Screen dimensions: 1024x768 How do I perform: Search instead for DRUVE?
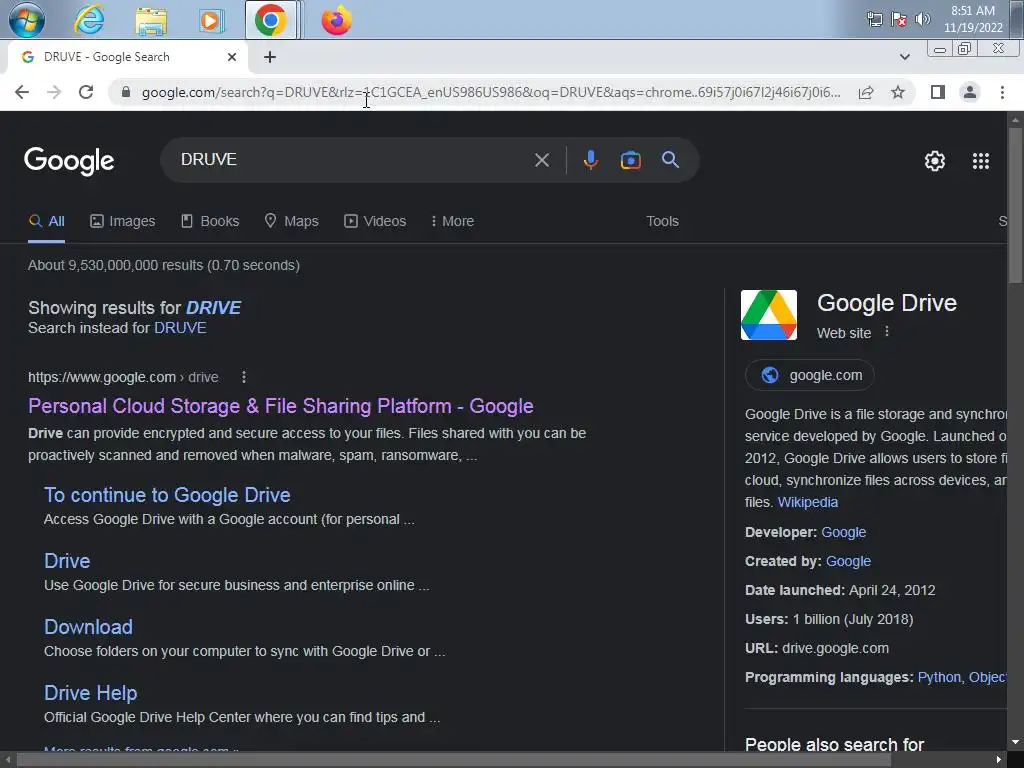click(x=180, y=328)
